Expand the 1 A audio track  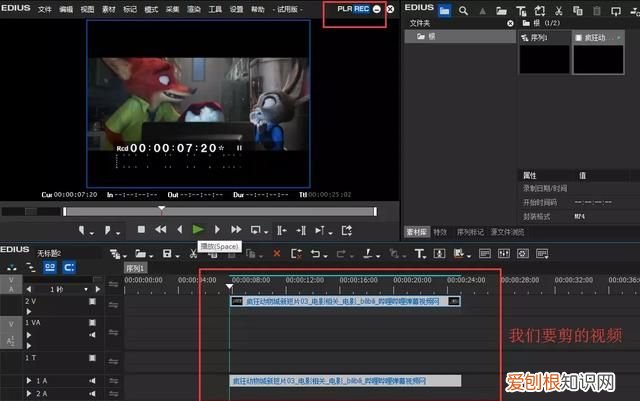coord(30,381)
